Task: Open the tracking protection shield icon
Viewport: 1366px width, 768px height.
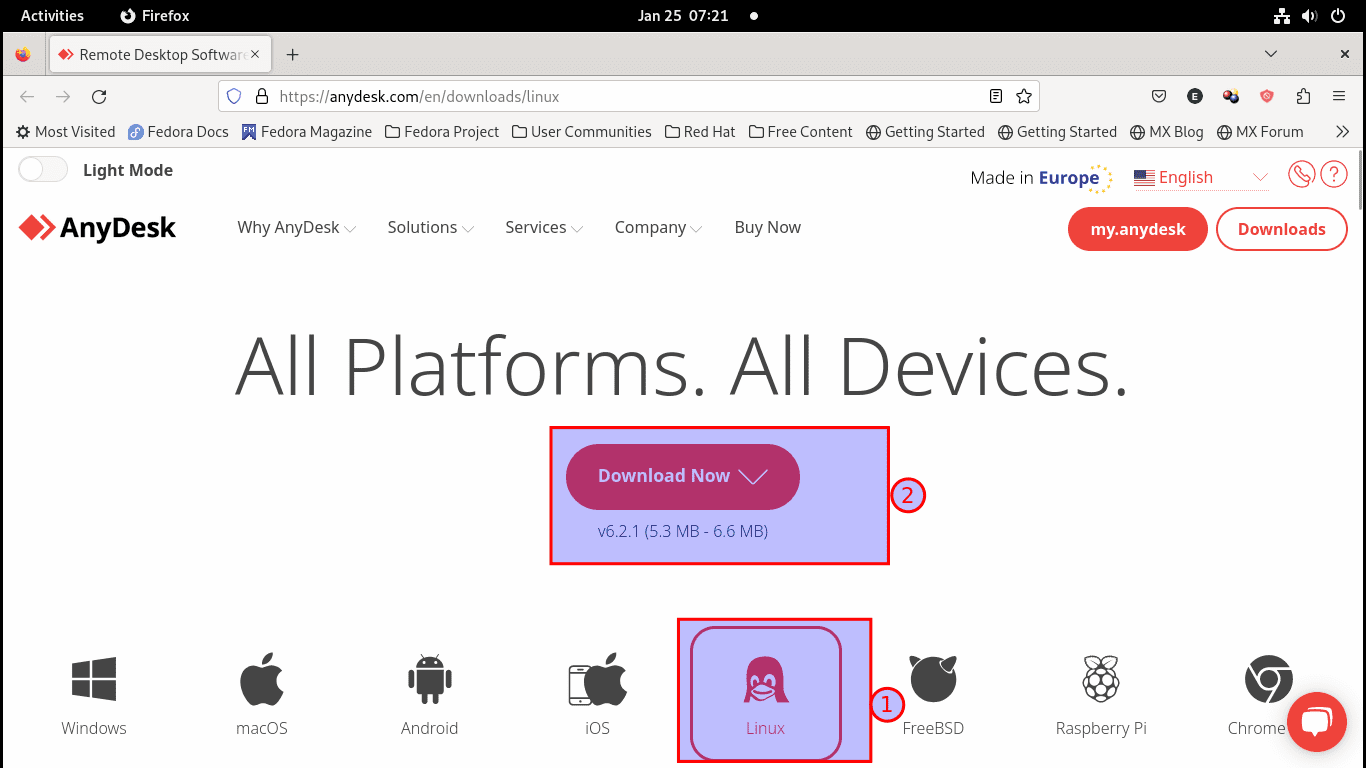Action: tap(234, 97)
